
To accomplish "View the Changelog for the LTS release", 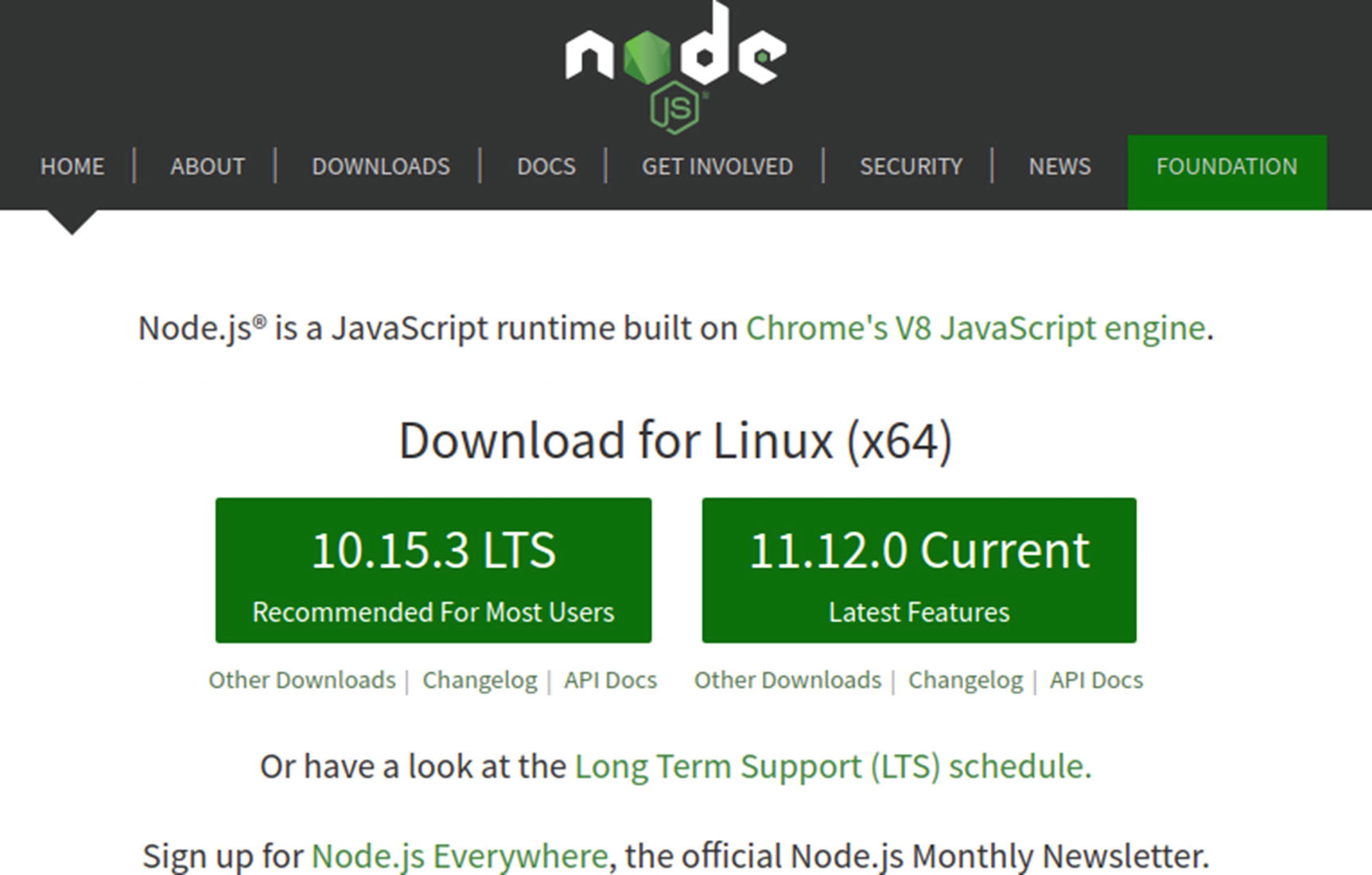I will click(x=480, y=680).
